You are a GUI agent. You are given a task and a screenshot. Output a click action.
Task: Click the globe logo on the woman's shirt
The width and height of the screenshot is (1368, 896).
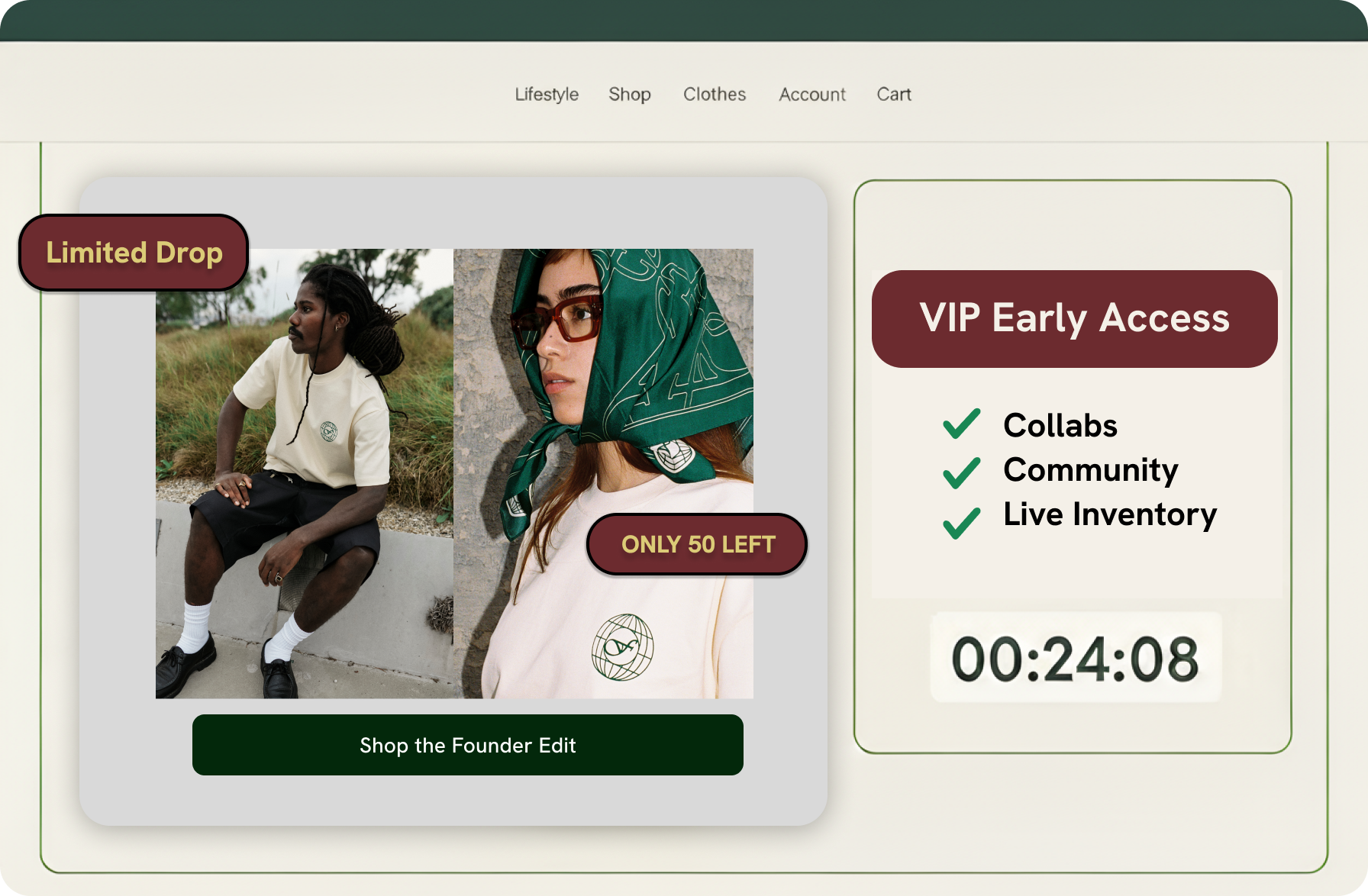click(x=623, y=647)
